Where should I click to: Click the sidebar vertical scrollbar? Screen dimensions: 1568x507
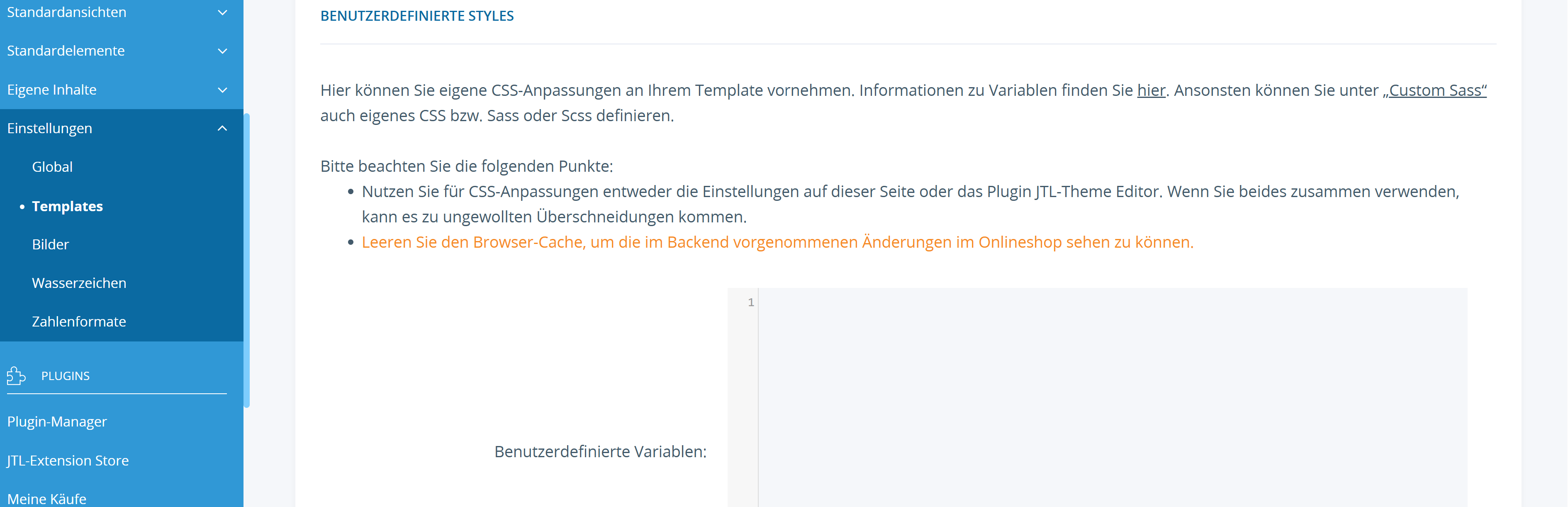[246, 261]
